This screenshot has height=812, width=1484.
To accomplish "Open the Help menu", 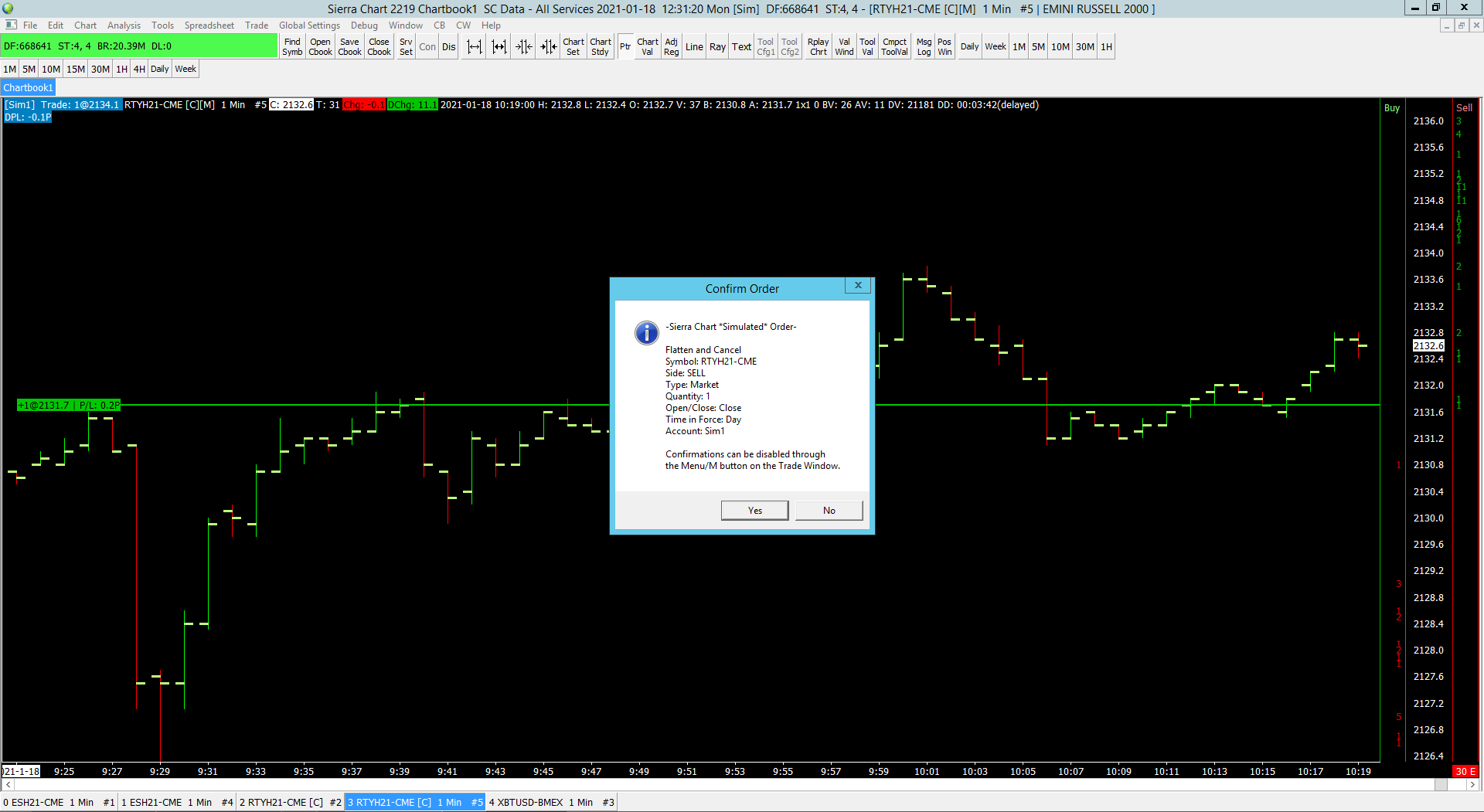I will (492, 25).
